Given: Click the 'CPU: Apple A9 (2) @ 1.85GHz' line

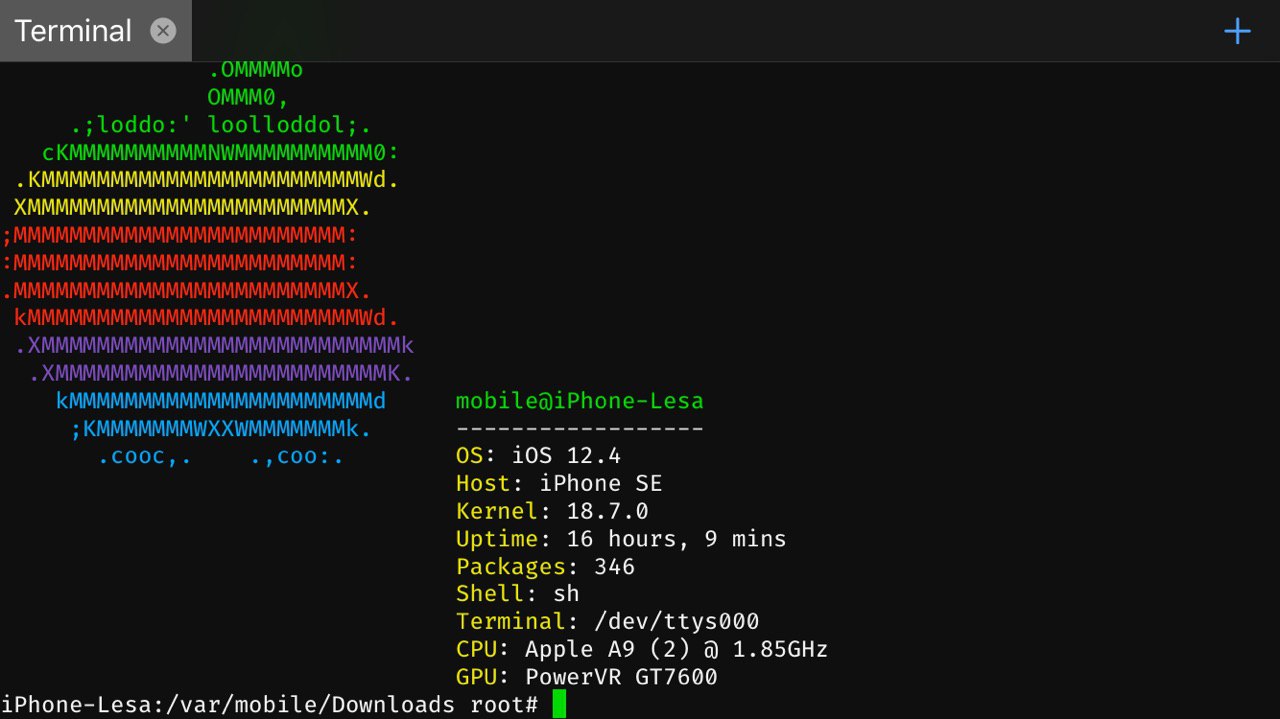Looking at the screenshot, I should coord(642,649).
